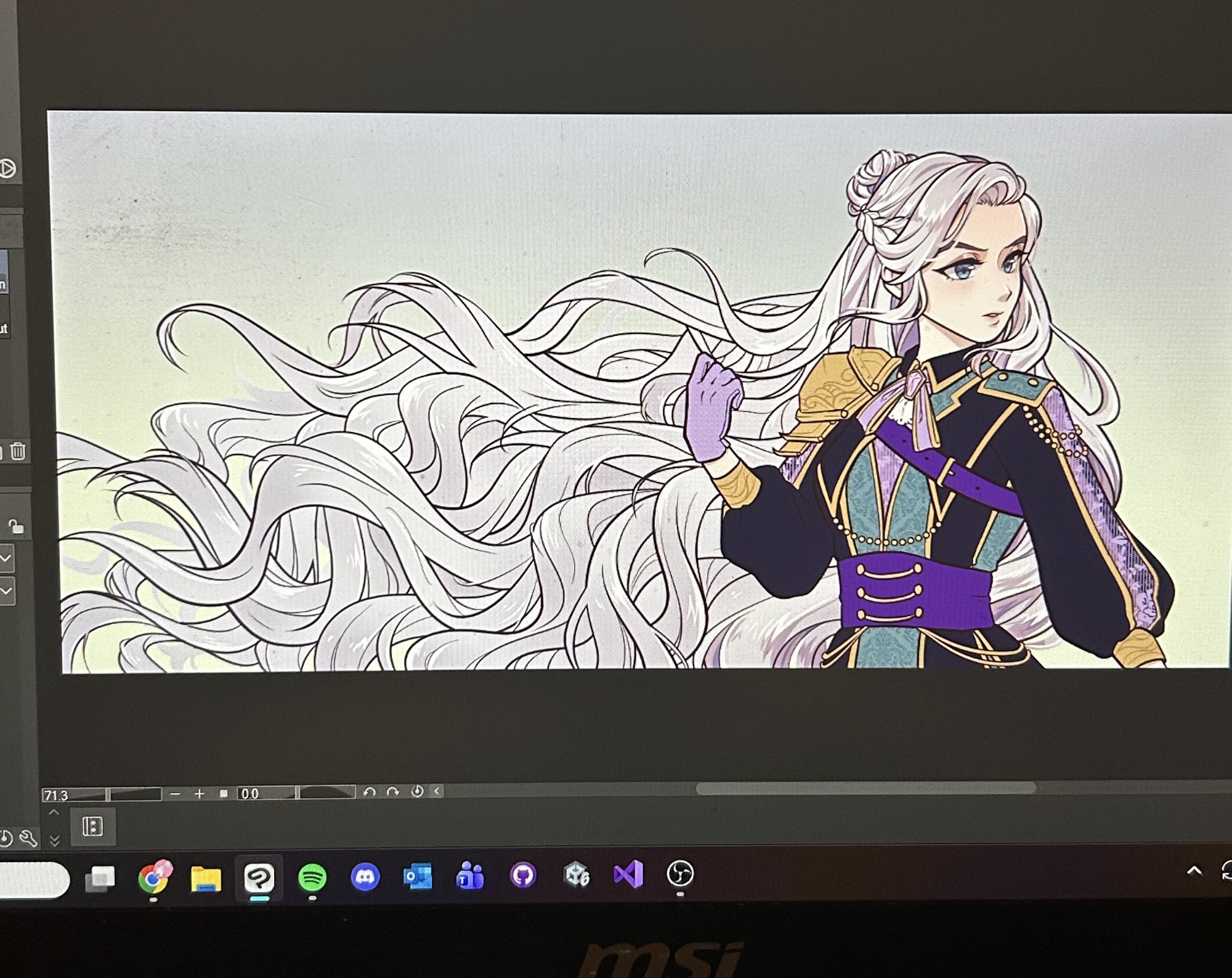
Task: Click the trash can delete icon
Action: tap(18, 452)
